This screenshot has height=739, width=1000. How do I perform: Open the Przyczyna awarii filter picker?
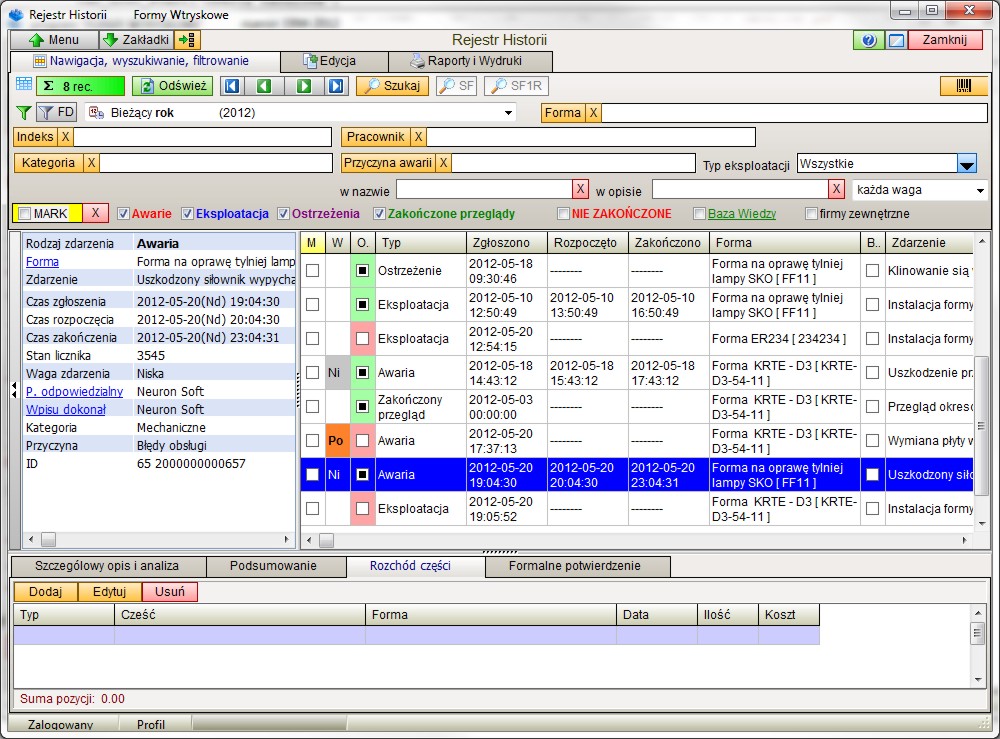click(388, 163)
